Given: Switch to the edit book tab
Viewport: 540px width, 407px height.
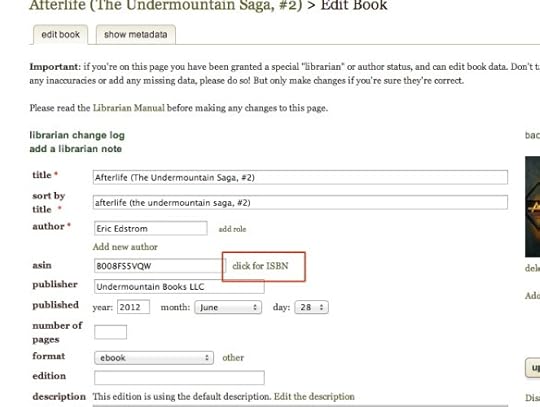Looking at the screenshot, I should tap(60, 35).
